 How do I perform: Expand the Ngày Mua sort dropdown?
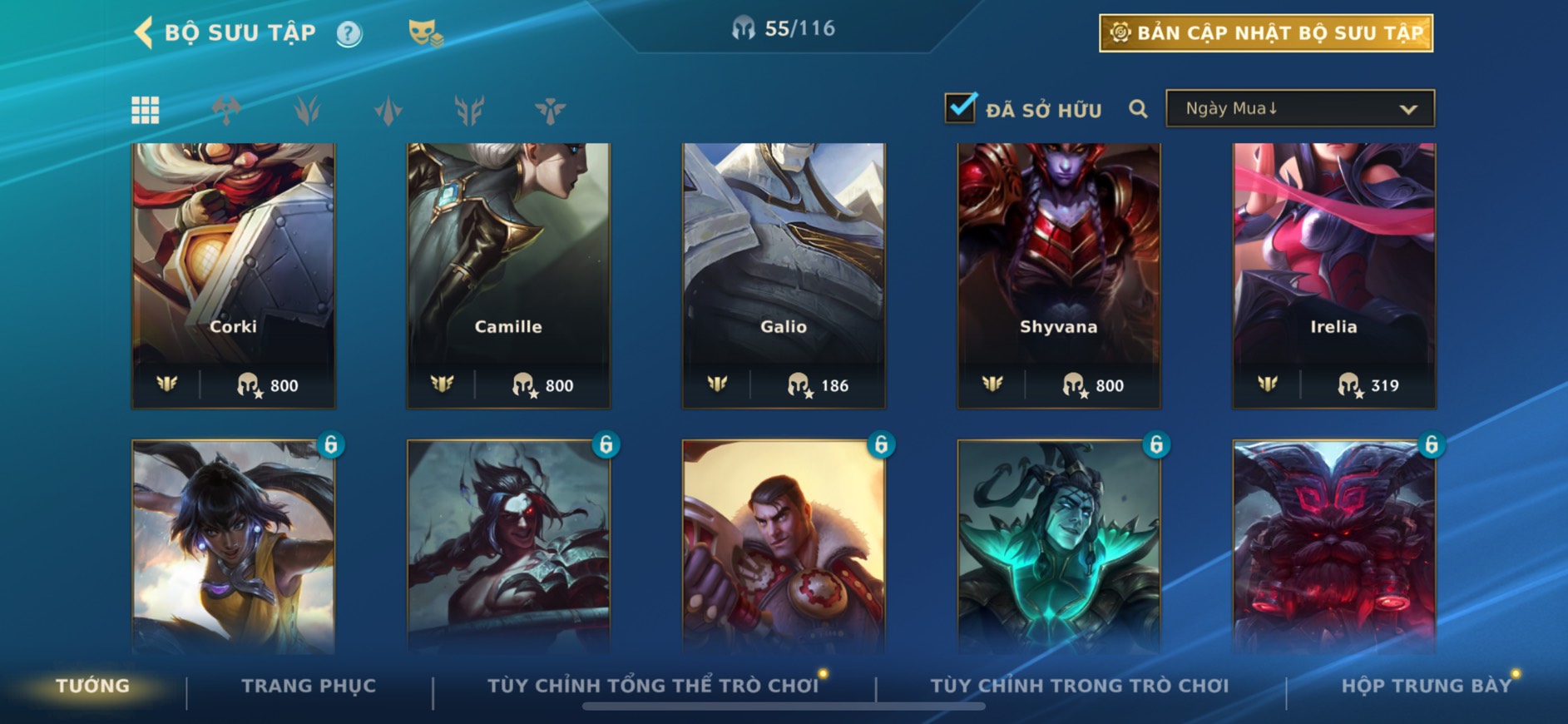coord(1300,108)
